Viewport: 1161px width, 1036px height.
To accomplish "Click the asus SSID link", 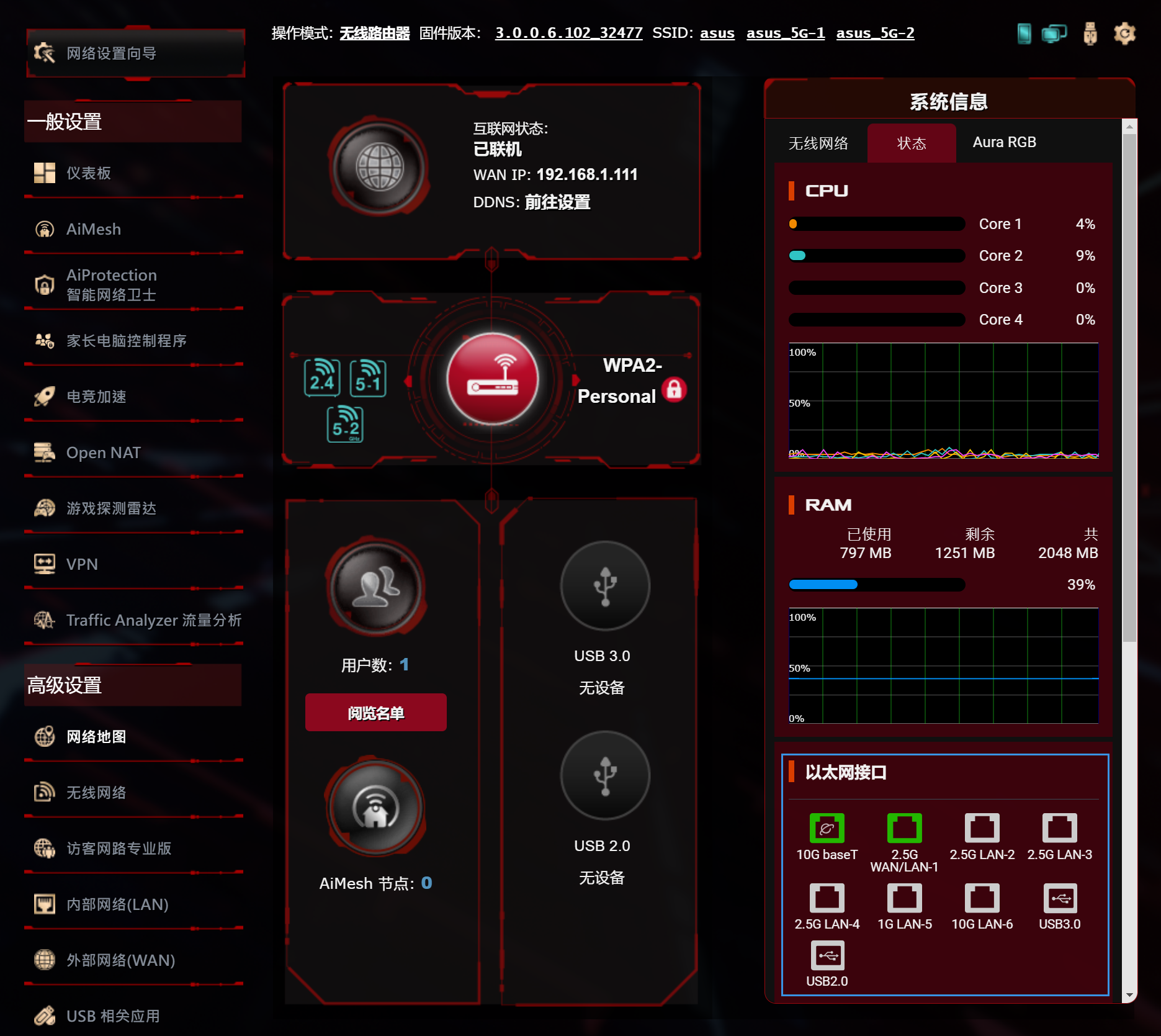I will [717, 33].
